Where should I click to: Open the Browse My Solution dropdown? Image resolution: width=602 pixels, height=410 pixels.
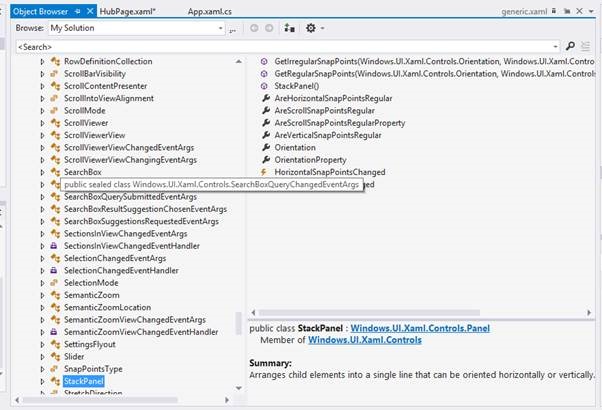click(x=220, y=28)
